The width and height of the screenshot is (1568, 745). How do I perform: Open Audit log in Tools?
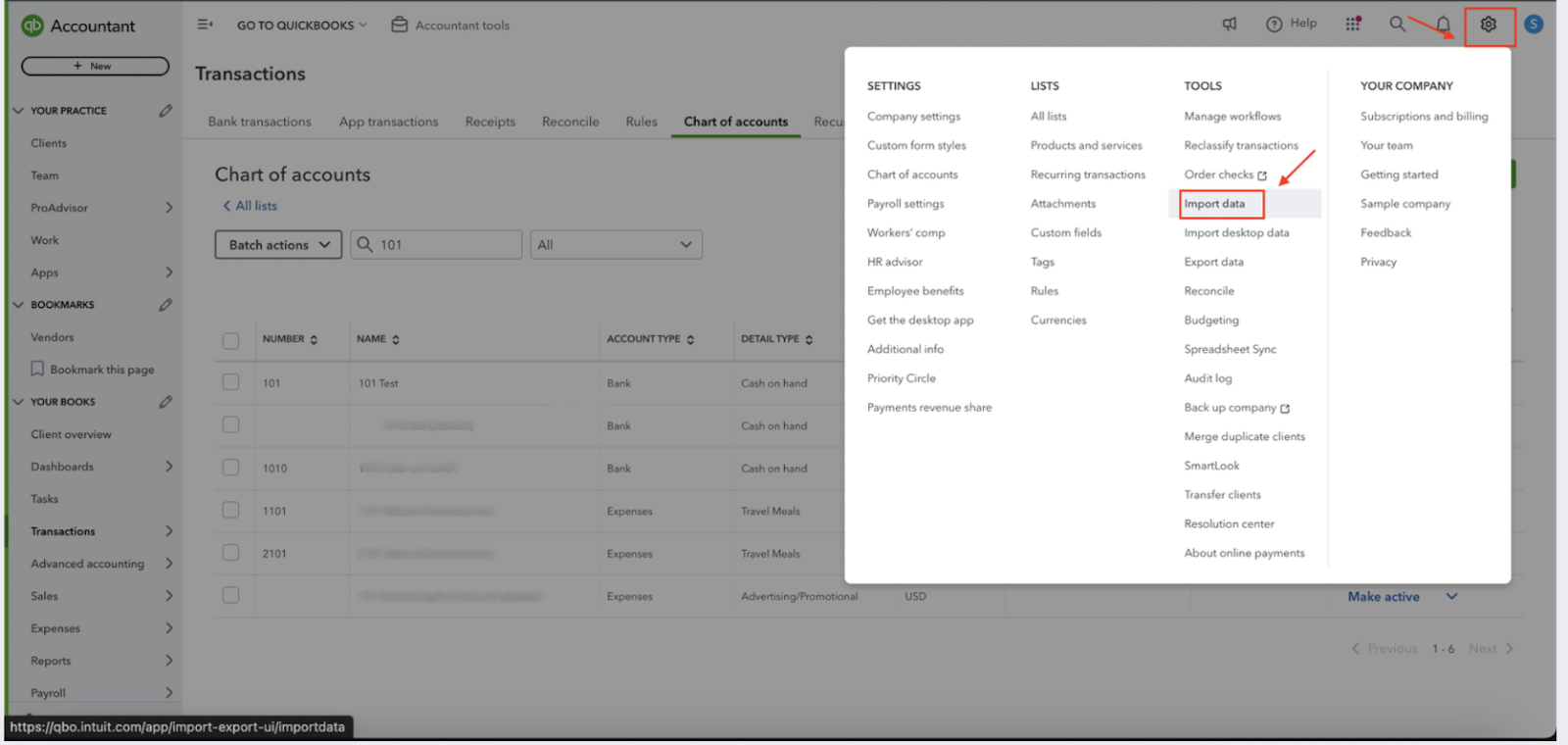coord(1207,378)
